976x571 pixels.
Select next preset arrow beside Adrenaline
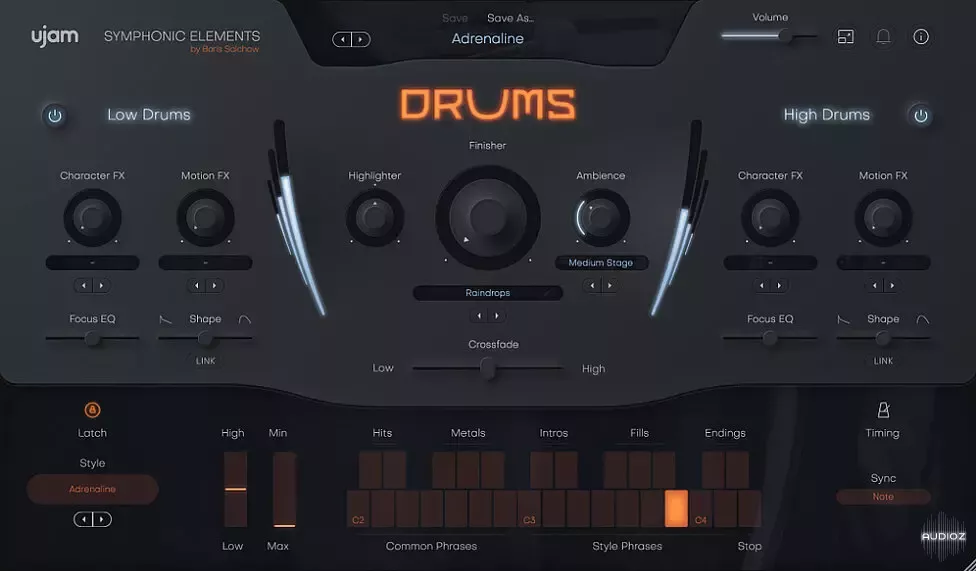(361, 40)
